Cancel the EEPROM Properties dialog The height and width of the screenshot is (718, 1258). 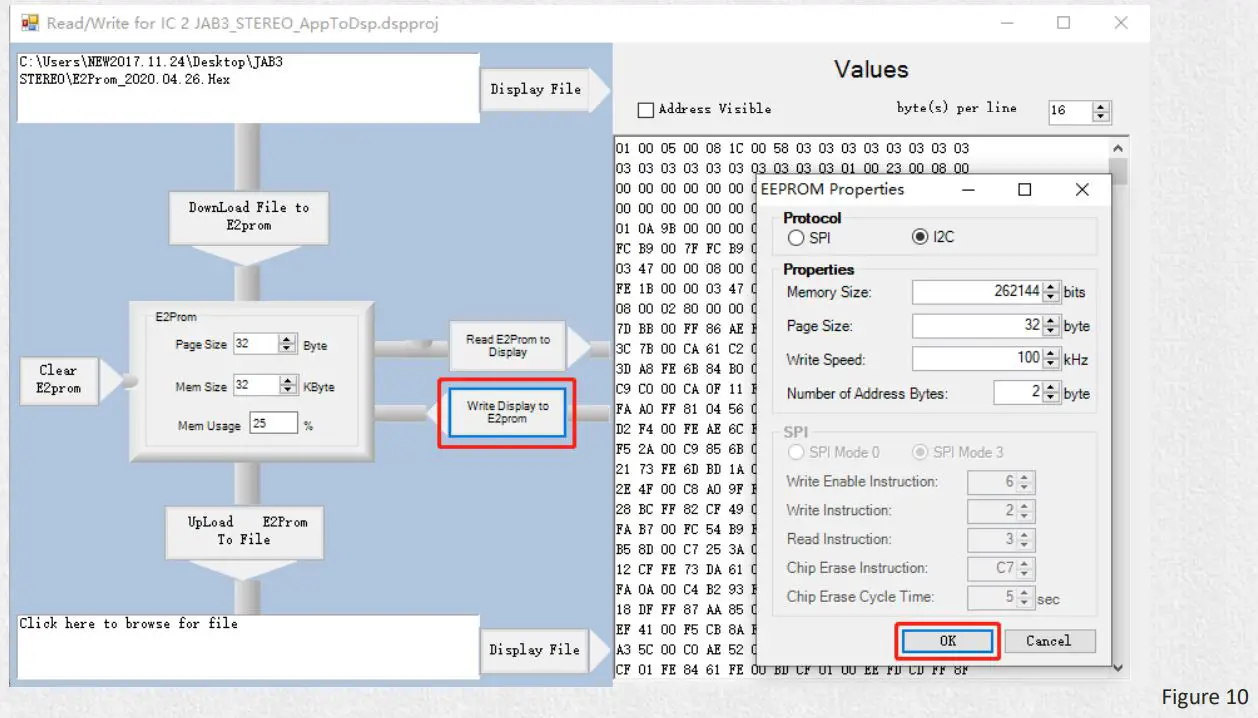point(1048,641)
